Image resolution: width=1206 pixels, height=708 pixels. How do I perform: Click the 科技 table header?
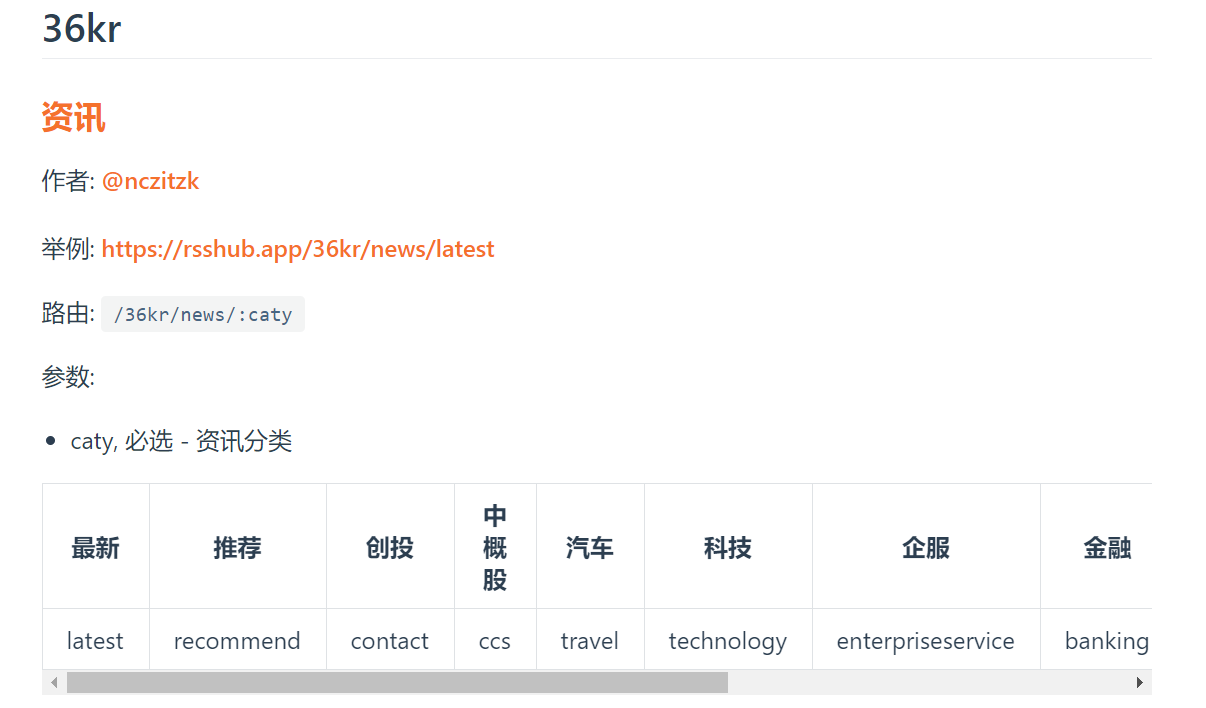(727, 548)
